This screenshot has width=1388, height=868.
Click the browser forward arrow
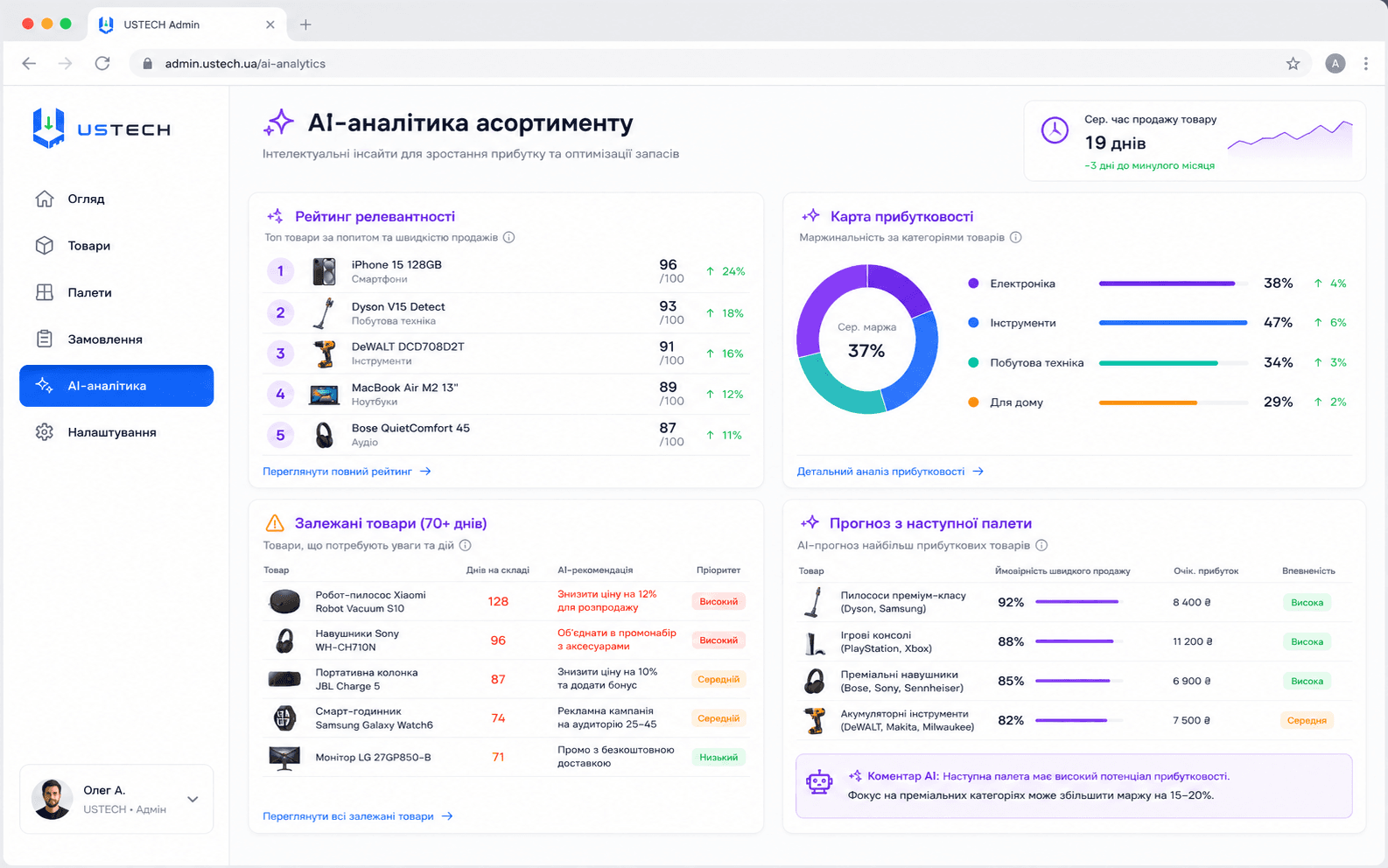click(65, 63)
